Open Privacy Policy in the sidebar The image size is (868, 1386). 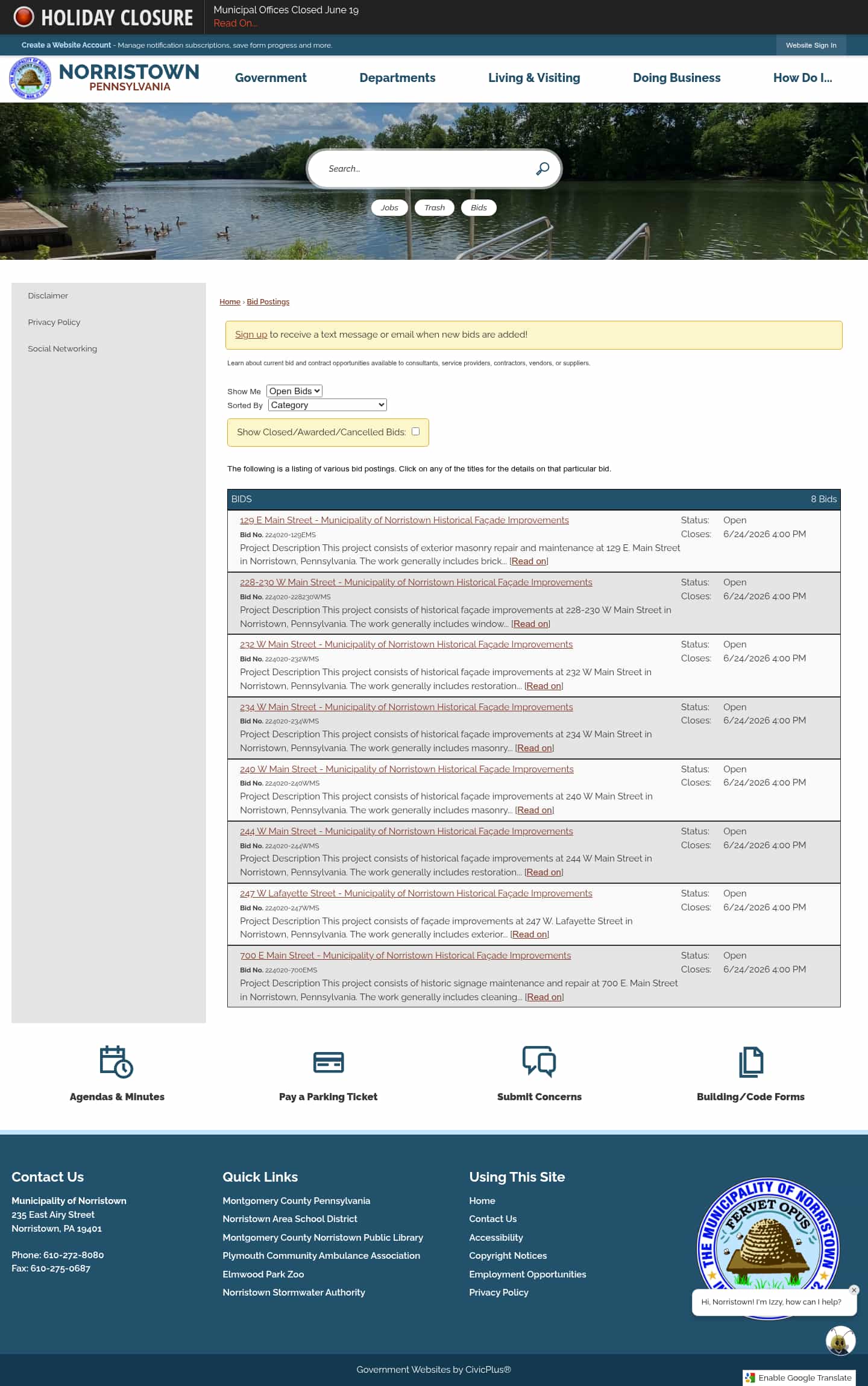54,322
